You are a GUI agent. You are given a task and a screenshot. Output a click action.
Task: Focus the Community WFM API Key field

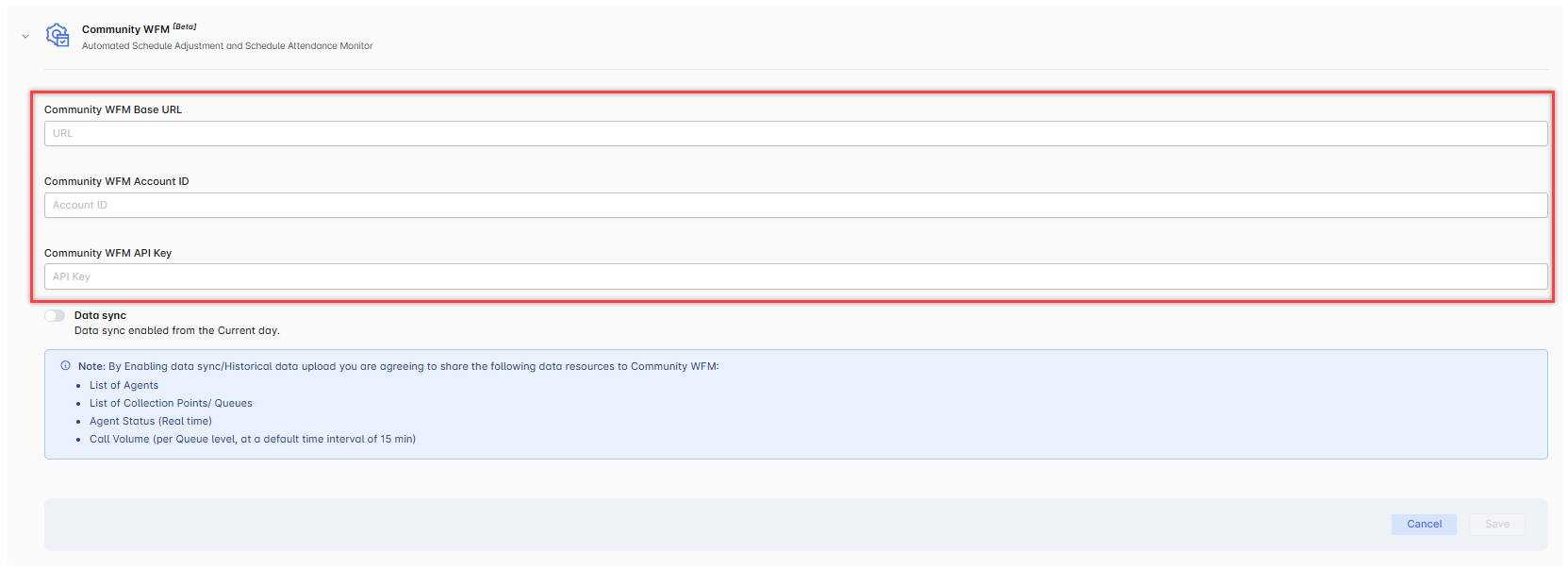pyautogui.click(x=796, y=276)
